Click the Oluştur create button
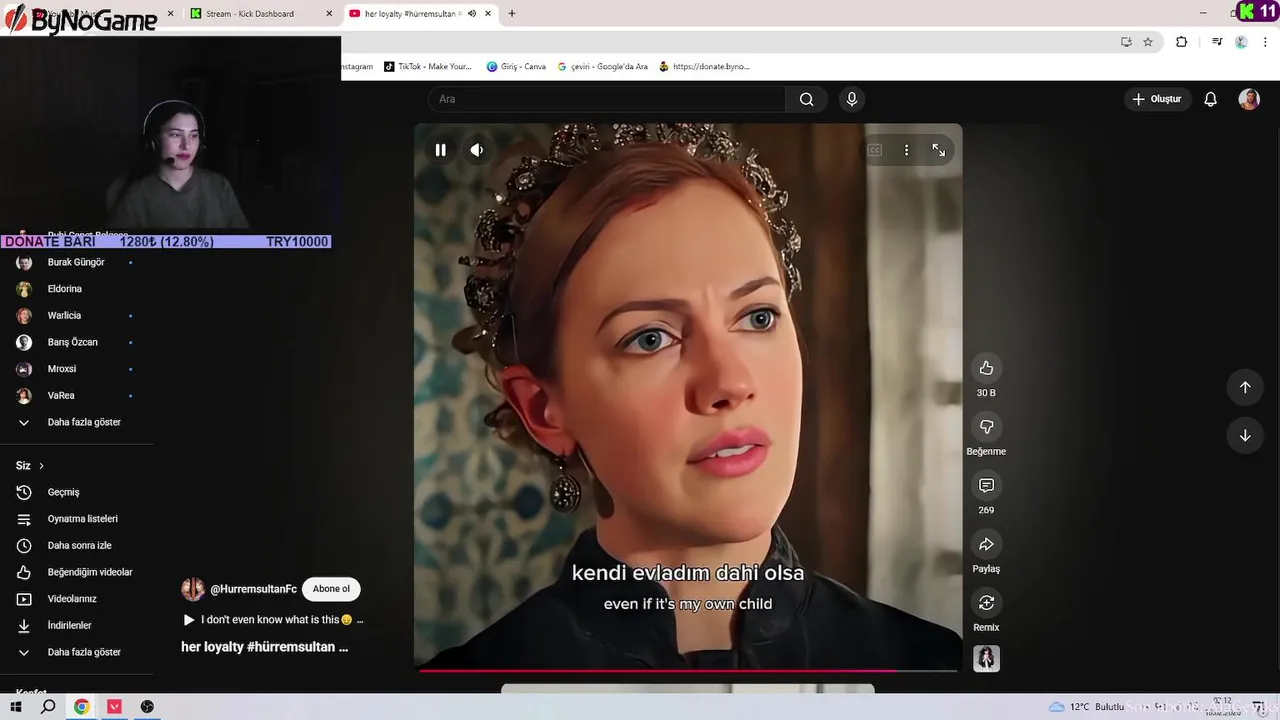Image resolution: width=1280 pixels, height=720 pixels. click(1157, 99)
